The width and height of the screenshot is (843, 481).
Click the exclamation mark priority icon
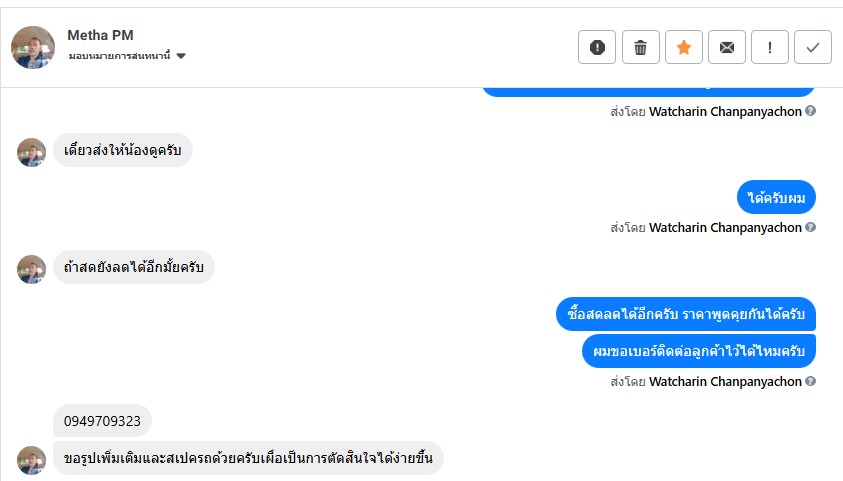point(770,47)
